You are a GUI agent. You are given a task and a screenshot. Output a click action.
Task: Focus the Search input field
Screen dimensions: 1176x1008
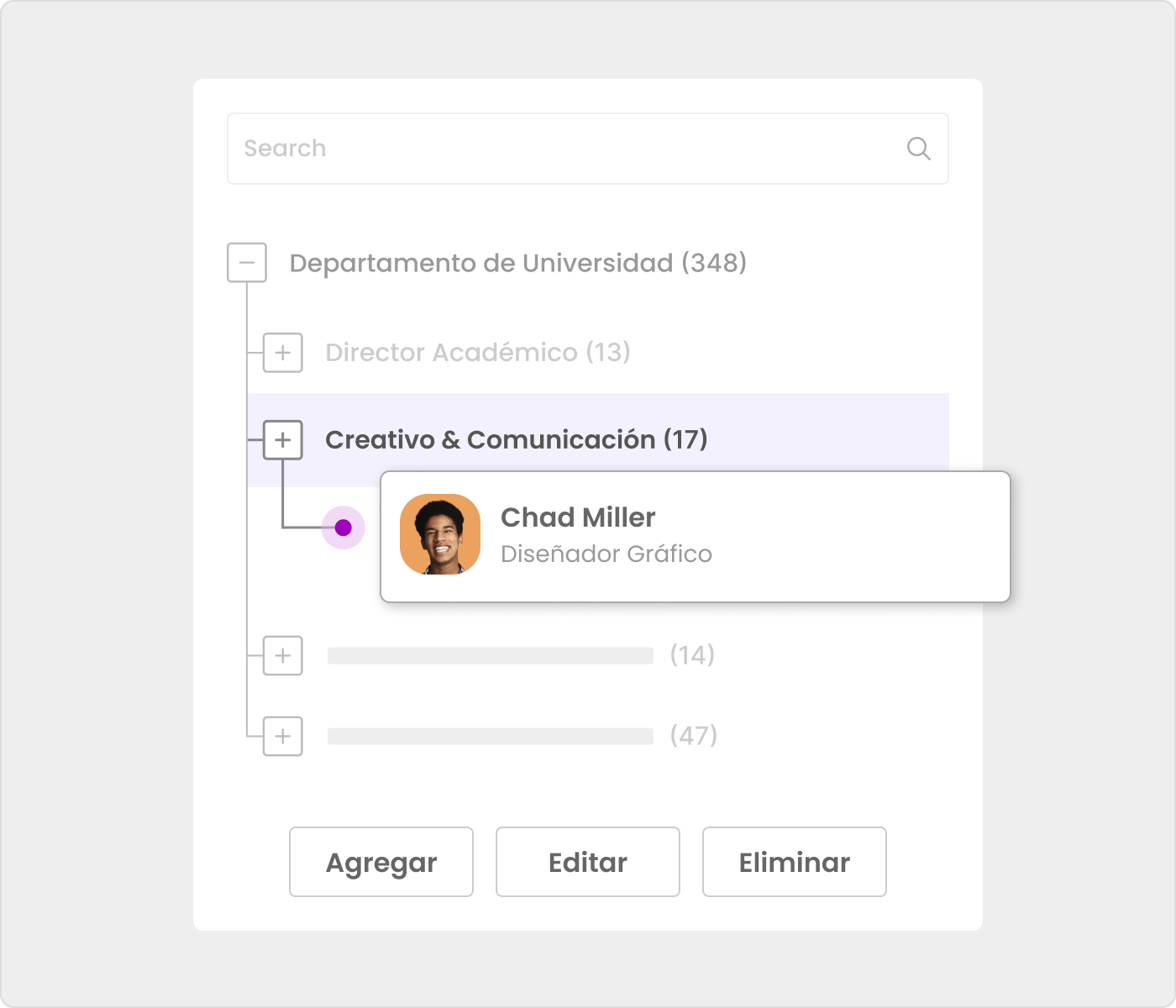pos(563,149)
